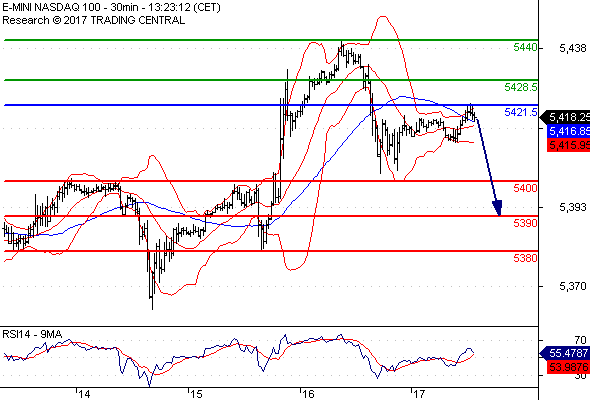
Task: Click the blue 5,416.85 price tag
Action: [x=569, y=131]
